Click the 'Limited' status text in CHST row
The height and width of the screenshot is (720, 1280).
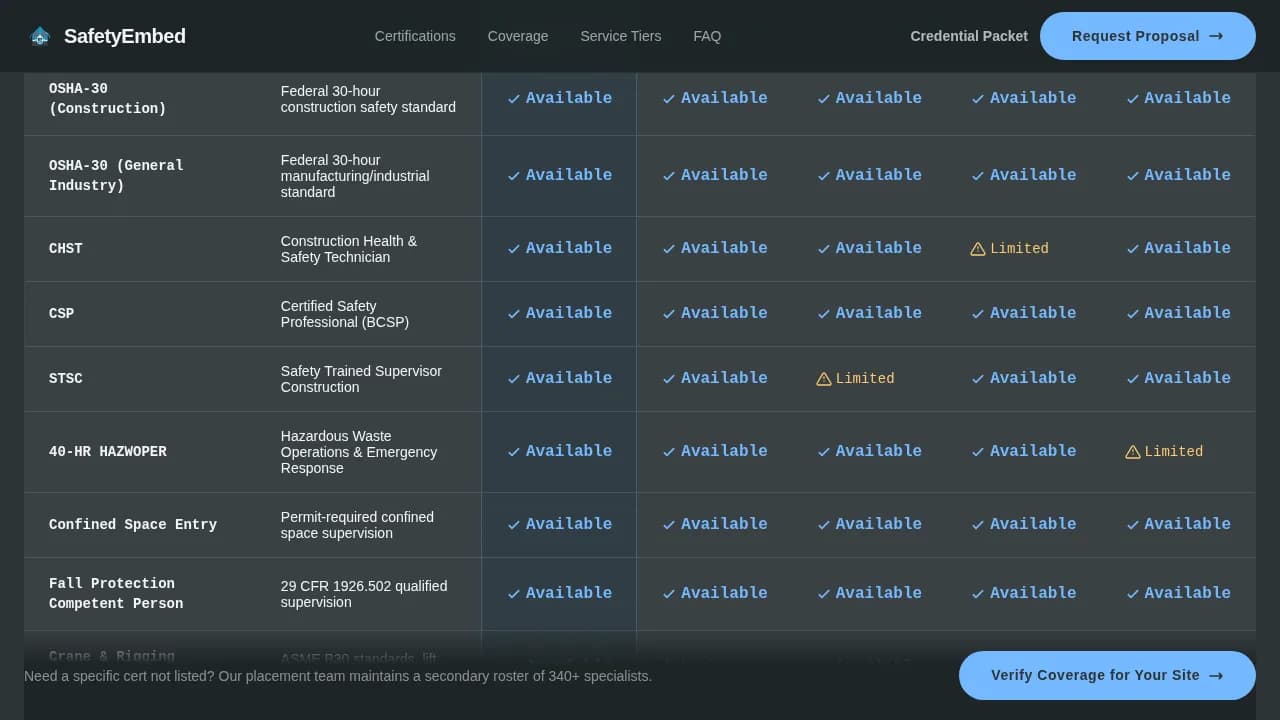click(1019, 249)
